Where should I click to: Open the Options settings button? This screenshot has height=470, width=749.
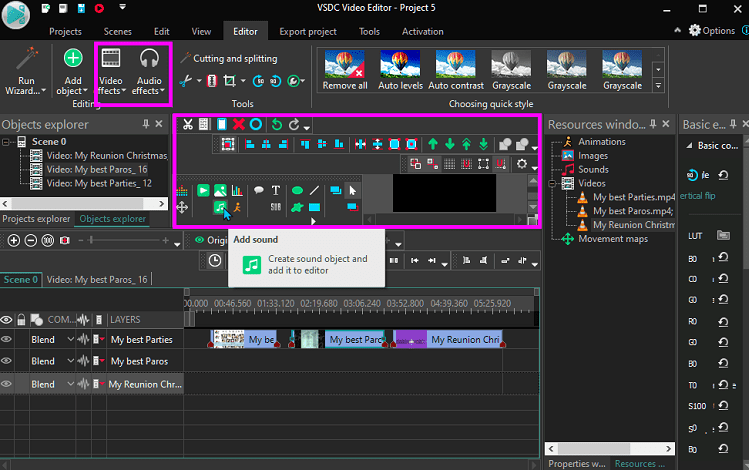coord(712,31)
